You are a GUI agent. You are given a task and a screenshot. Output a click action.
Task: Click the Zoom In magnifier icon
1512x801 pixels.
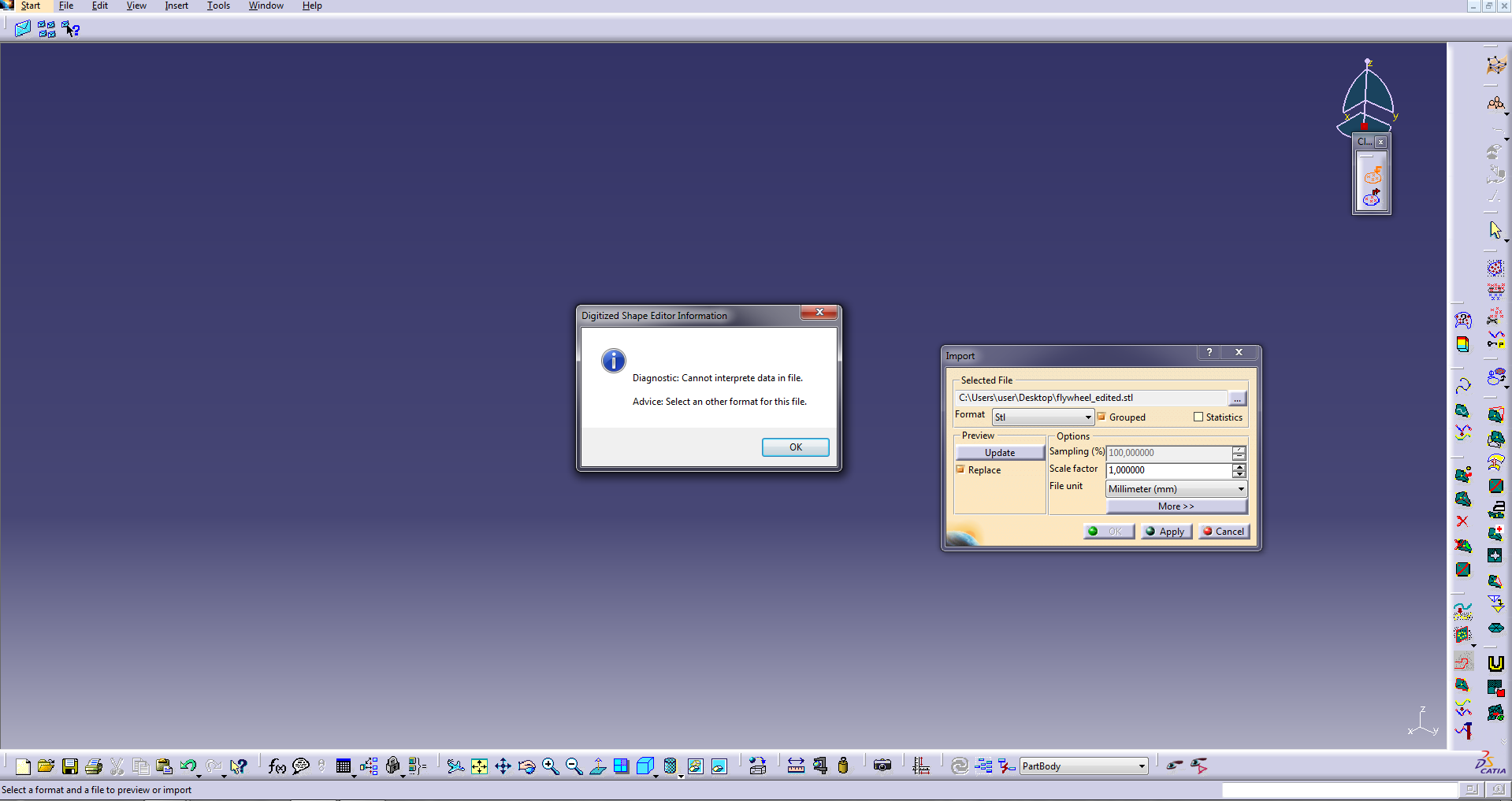(x=550, y=766)
